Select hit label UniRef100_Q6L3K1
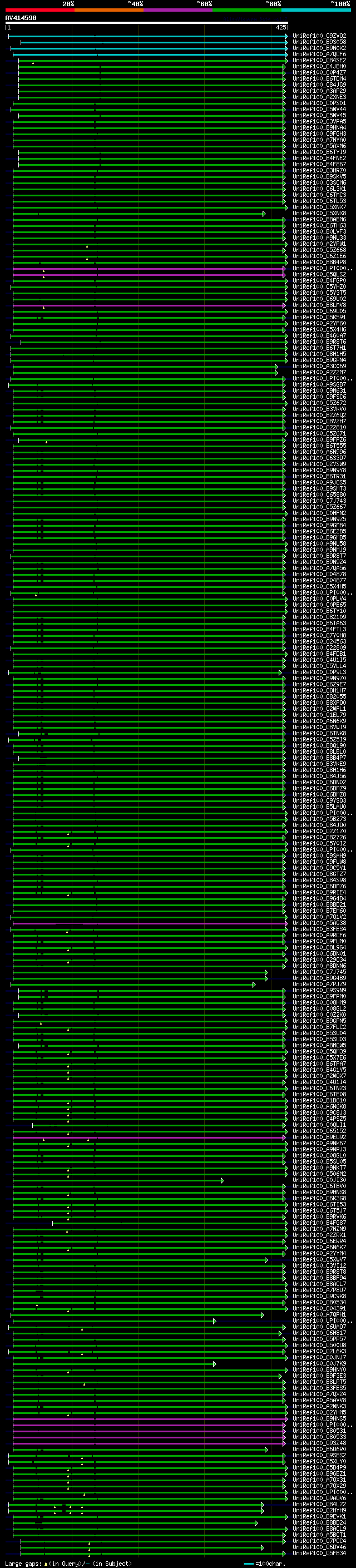This screenshot has width=356, height=1568. coord(319,189)
